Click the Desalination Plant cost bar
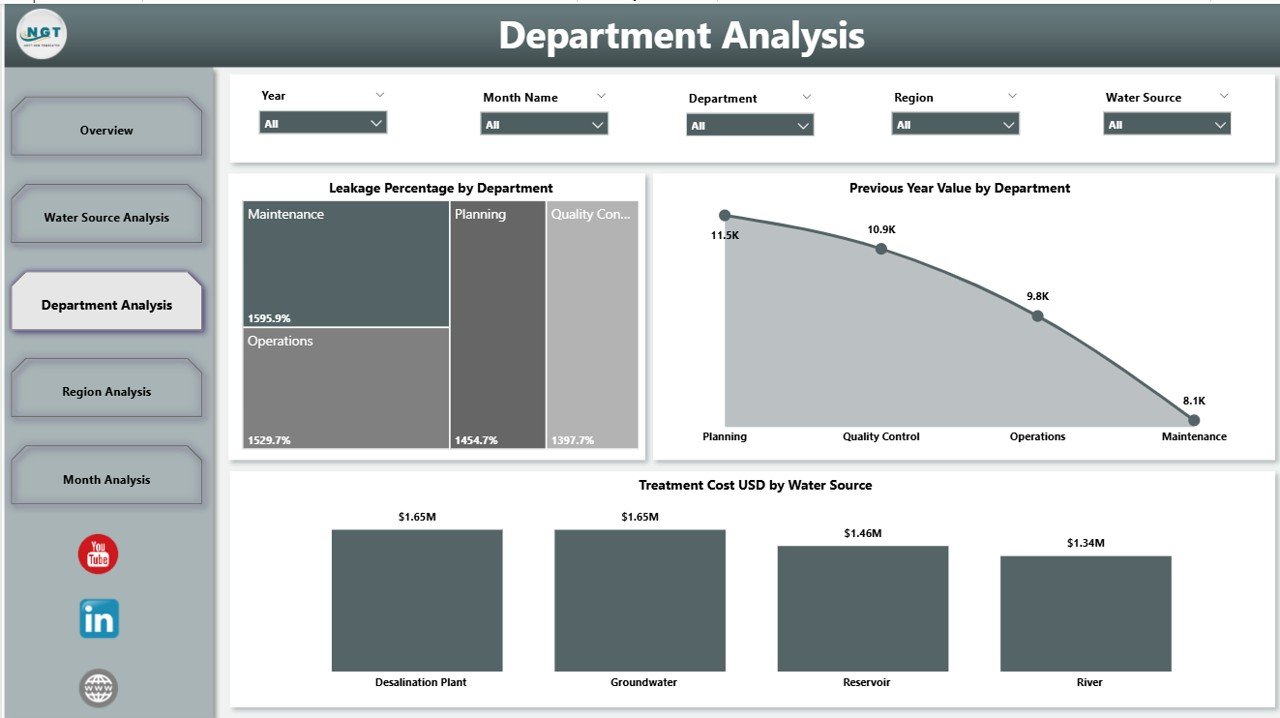The height and width of the screenshot is (718, 1280). 416,598
